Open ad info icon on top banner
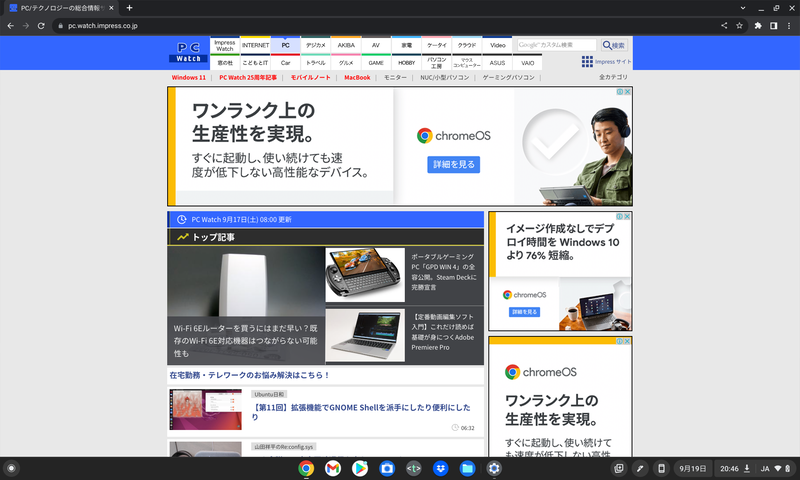Image resolution: width=800 pixels, height=480 pixels. click(x=620, y=92)
